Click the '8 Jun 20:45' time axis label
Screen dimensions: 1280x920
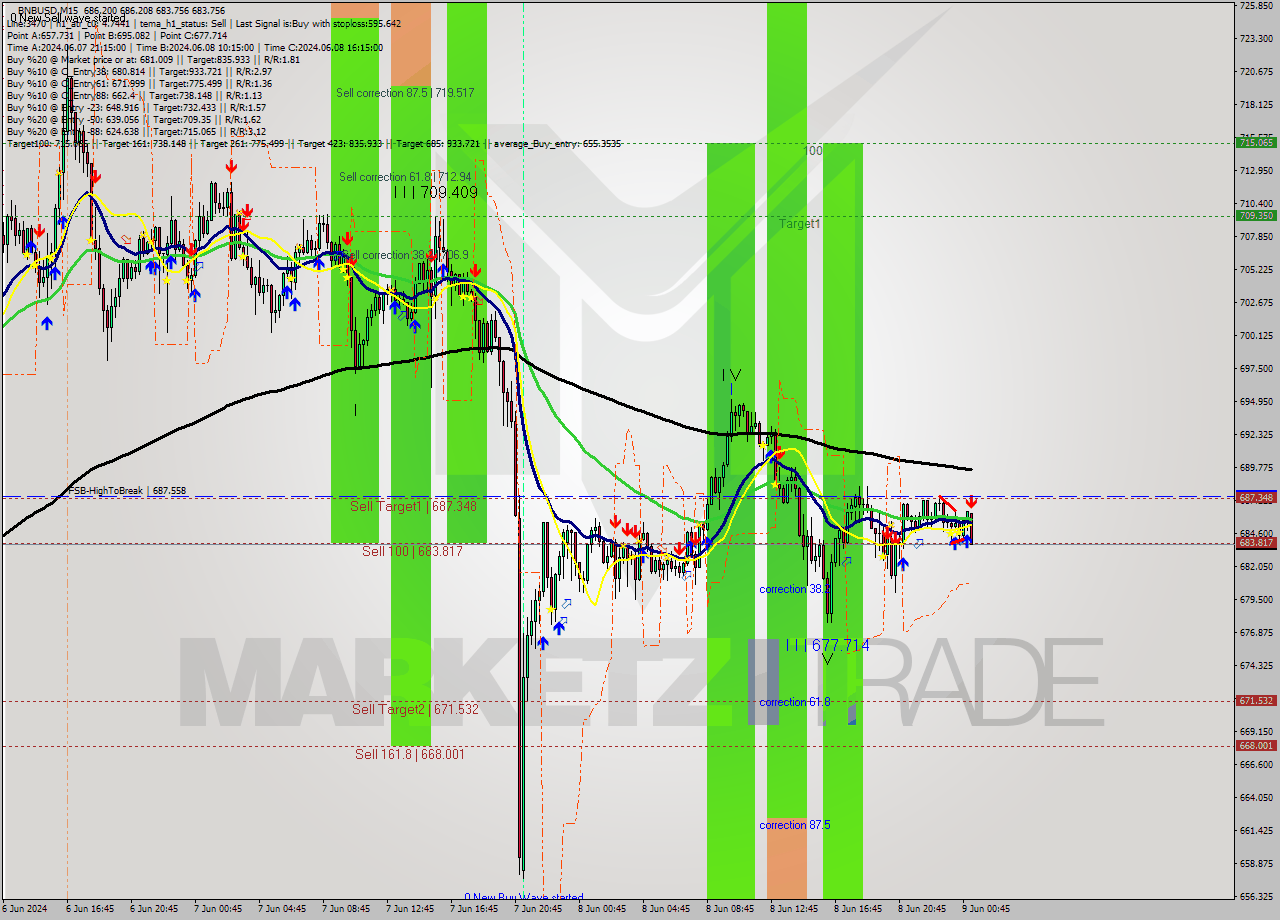924,909
